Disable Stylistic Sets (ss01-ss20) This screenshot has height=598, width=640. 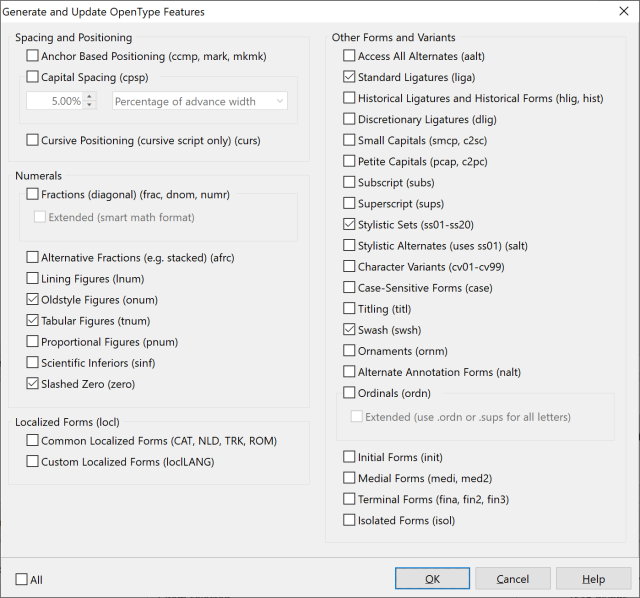tap(349, 224)
